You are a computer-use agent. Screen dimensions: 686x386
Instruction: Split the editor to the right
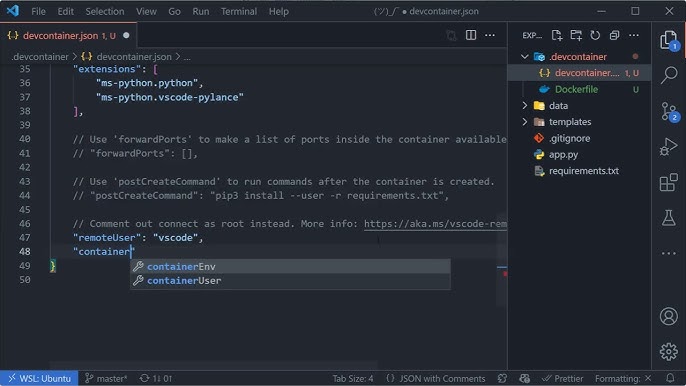click(x=471, y=35)
